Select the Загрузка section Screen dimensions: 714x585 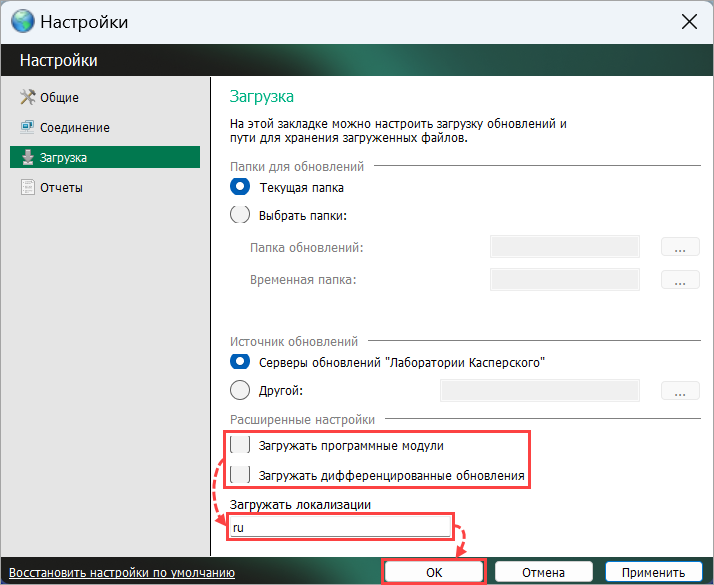(105, 157)
